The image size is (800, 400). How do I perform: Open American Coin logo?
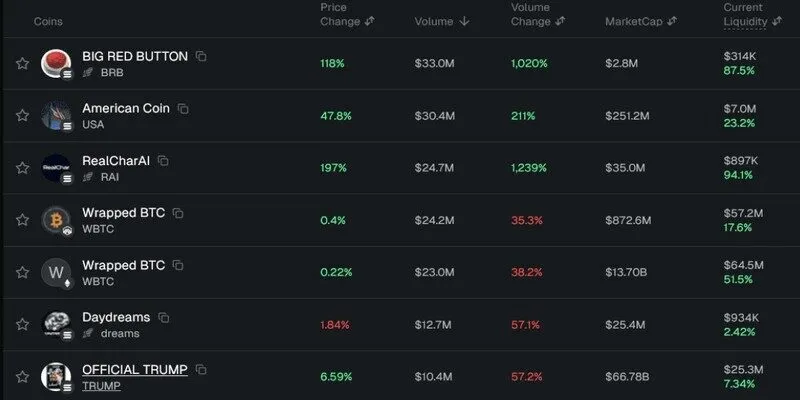(56, 116)
